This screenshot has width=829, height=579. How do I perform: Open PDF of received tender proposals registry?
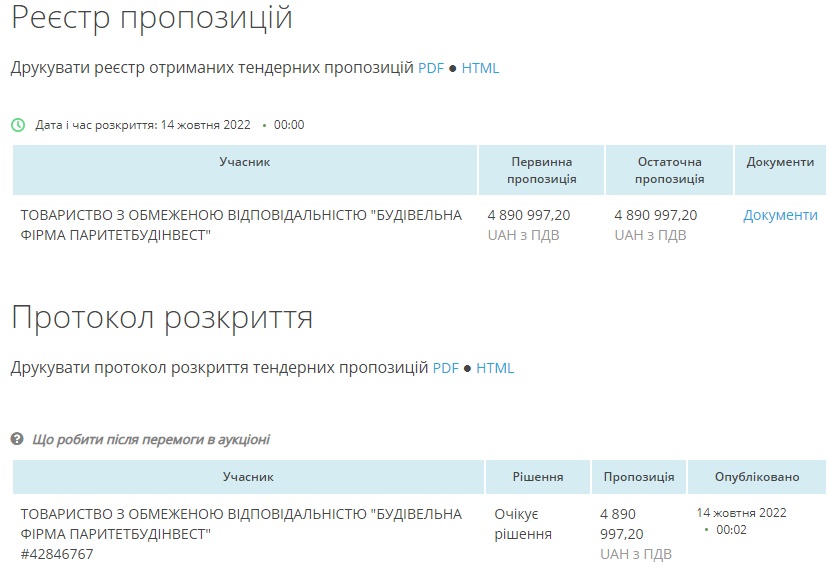[x=431, y=68]
